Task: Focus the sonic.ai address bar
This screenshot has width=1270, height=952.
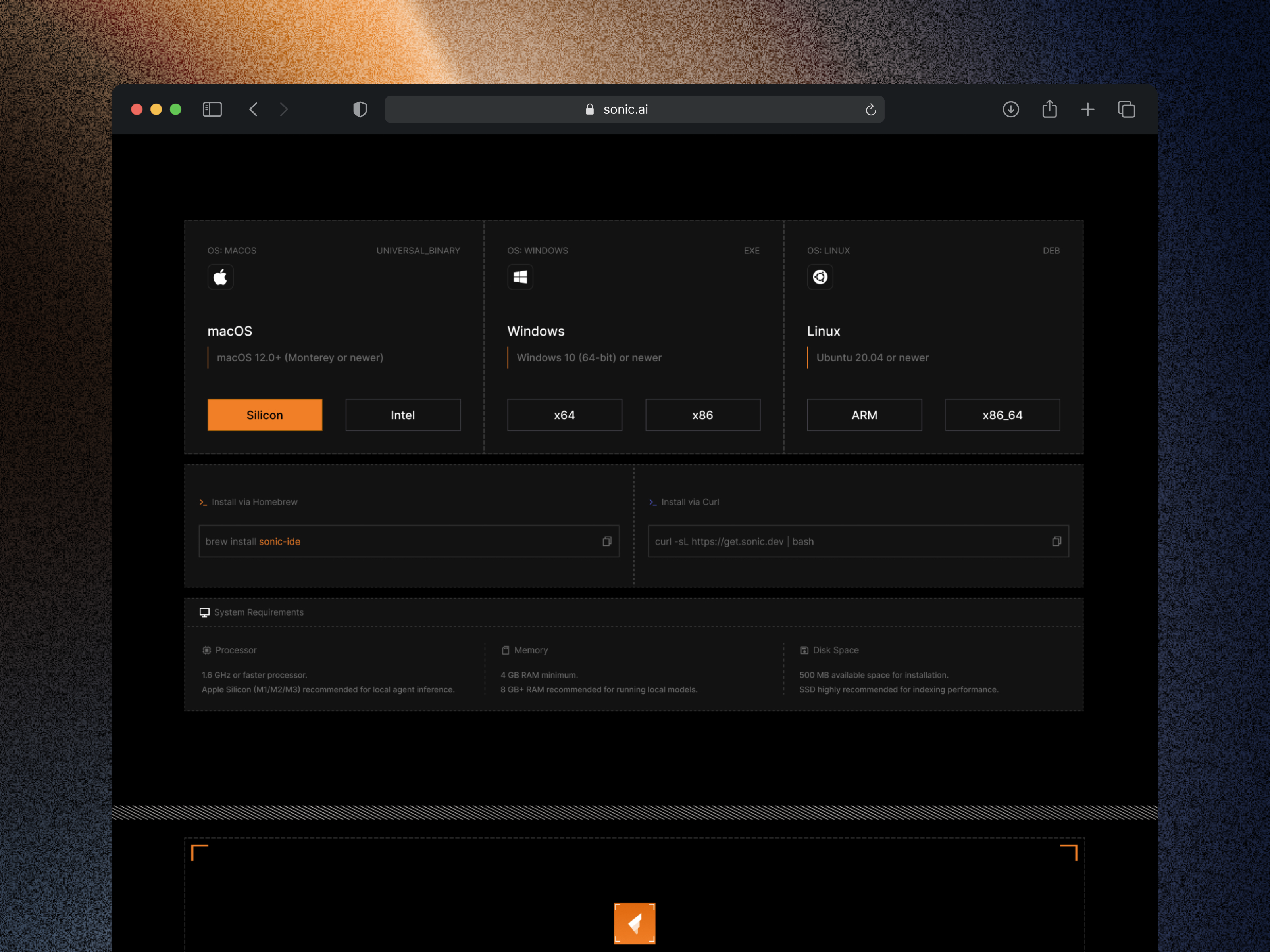Action: [x=634, y=109]
